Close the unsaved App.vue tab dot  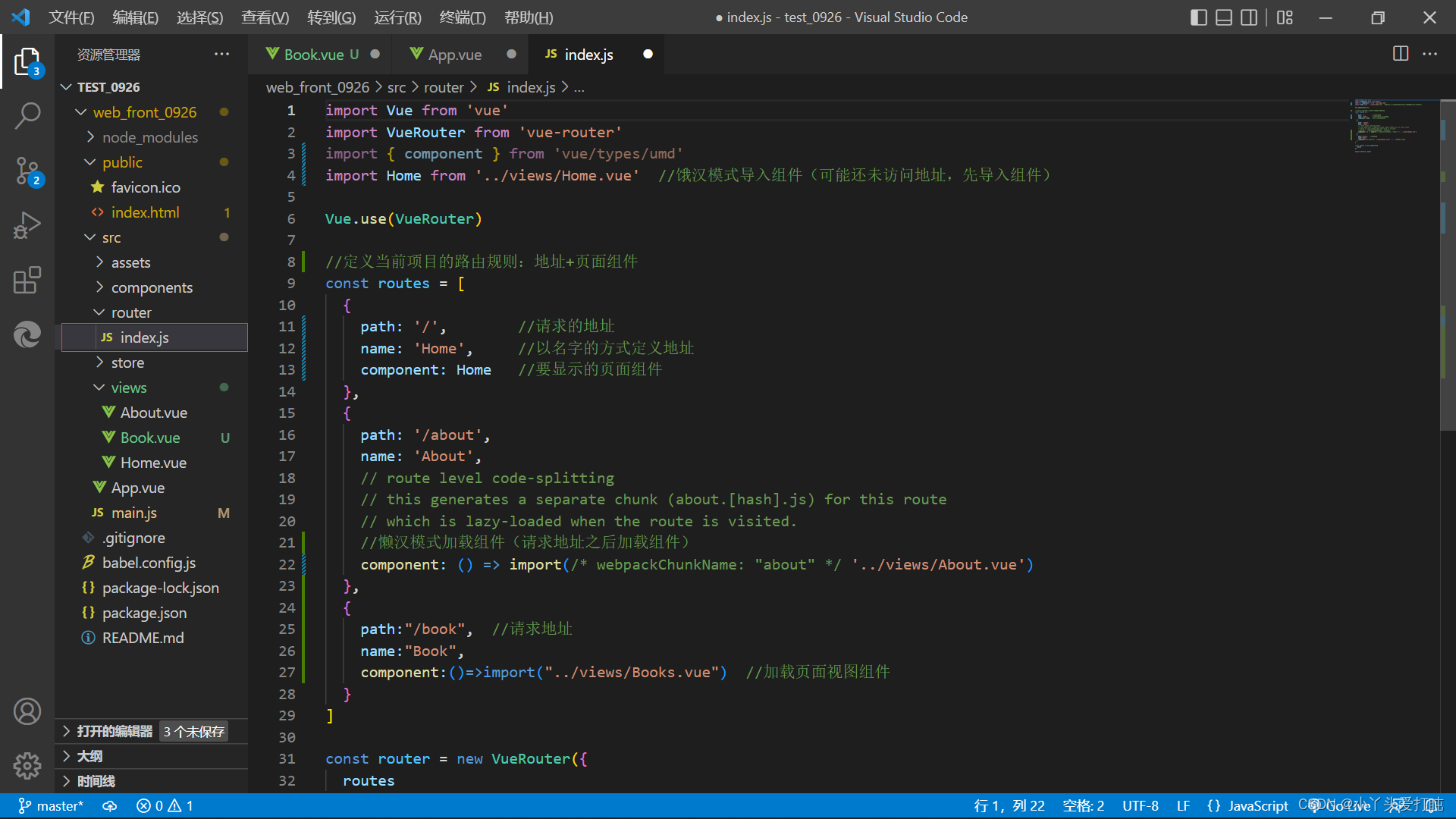coord(511,54)
